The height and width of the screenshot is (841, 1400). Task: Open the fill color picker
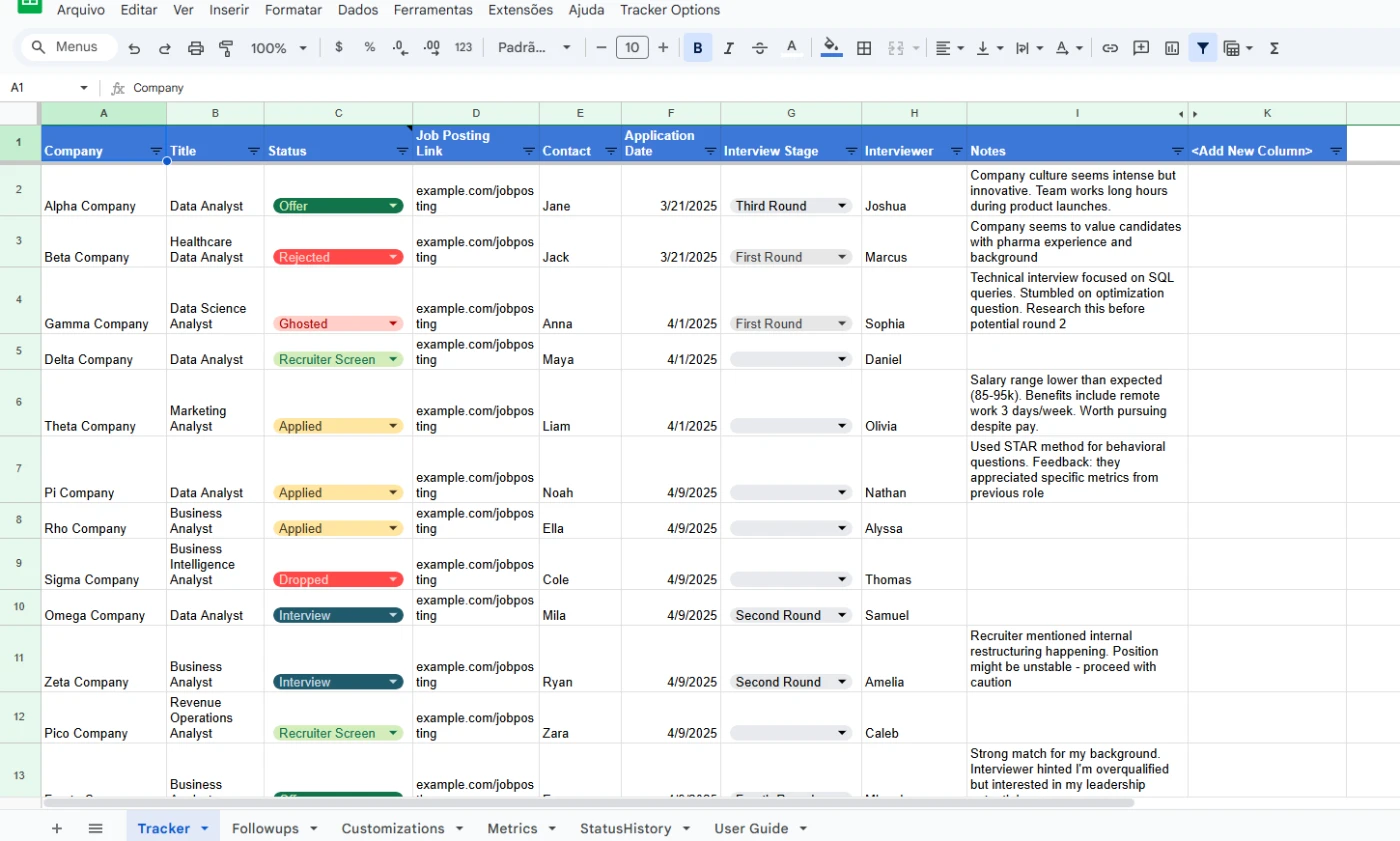tap(830, 48)
